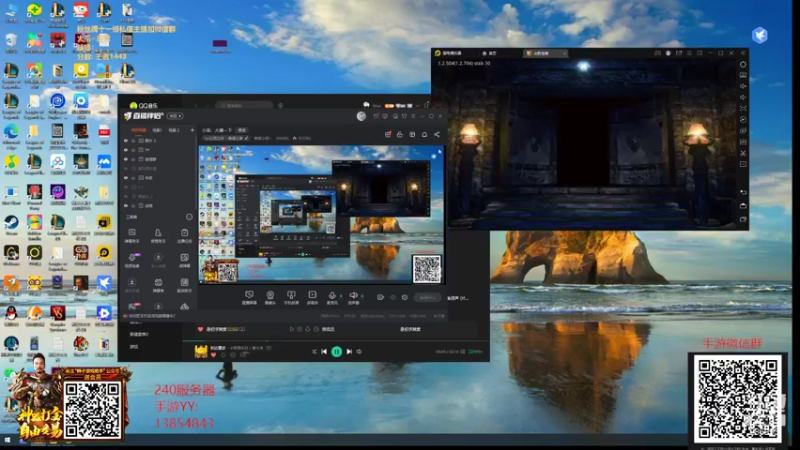Increase volume in emulator sidebar
800x450 pixels.
pyautogui.click(x=743, y=86)
